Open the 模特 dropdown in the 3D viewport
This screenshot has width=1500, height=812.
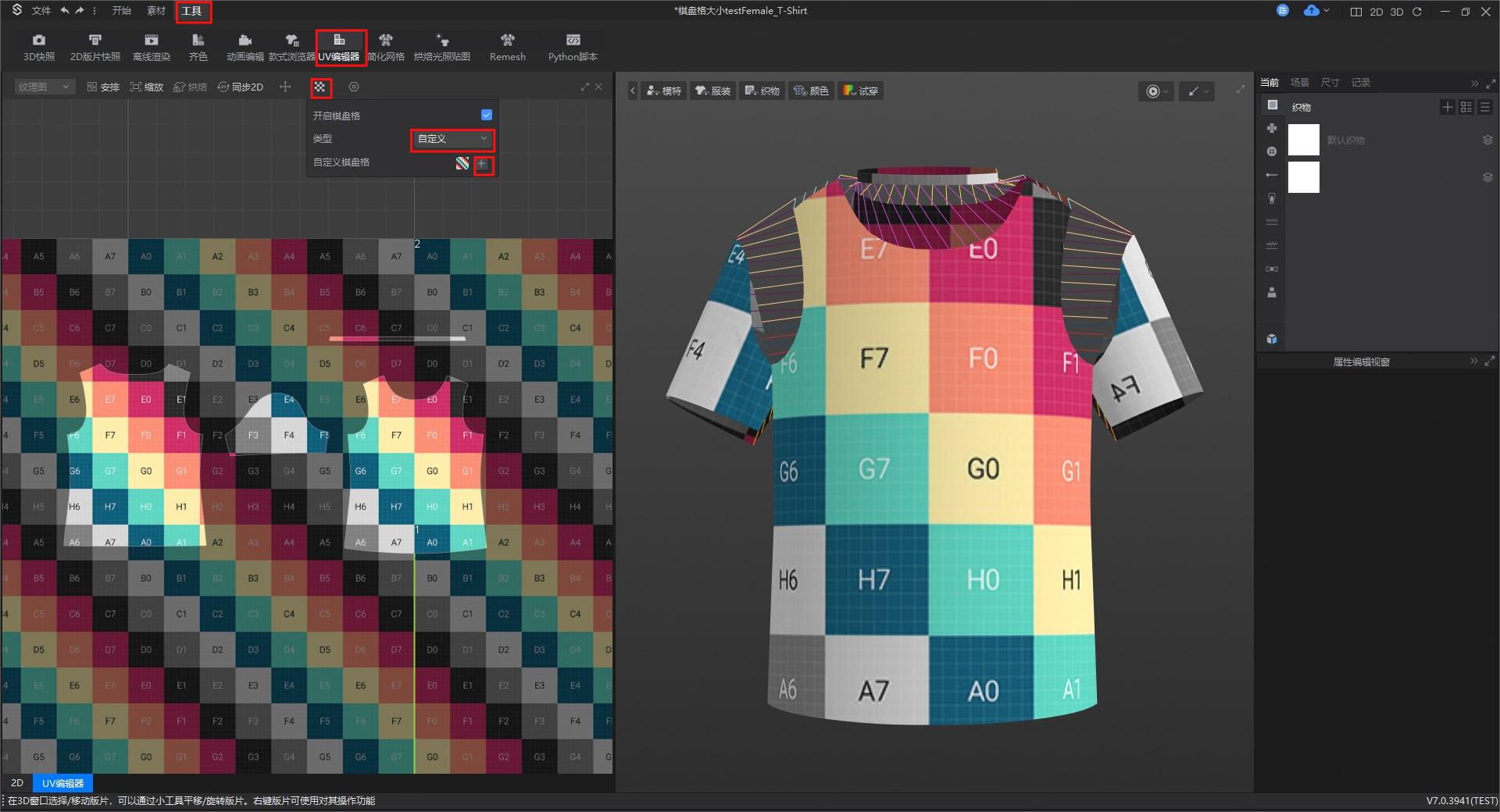pos(663,91)
